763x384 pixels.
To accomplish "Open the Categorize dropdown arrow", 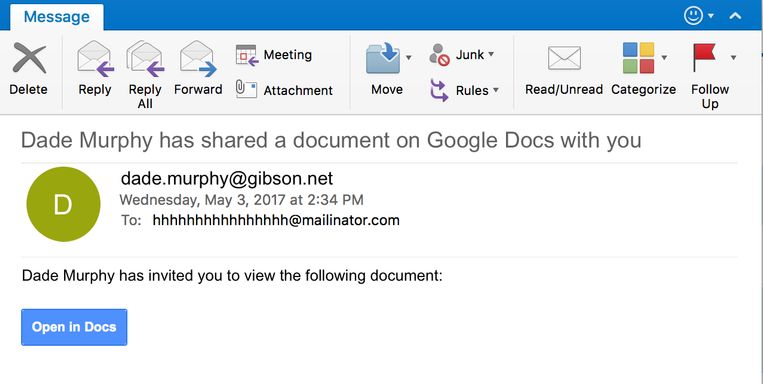I will (x=664, y=58).
